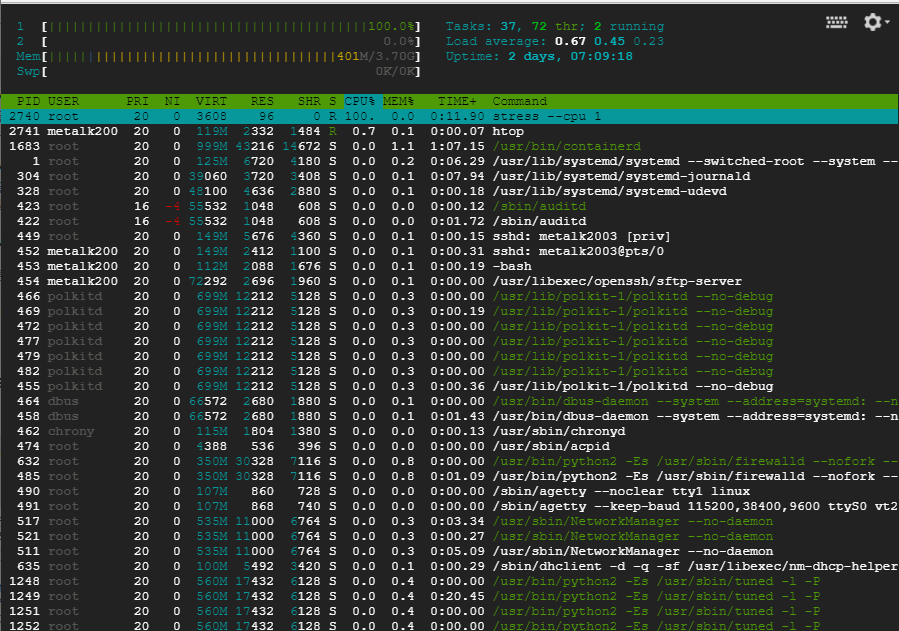Select the sftp-server process row
The width and height of the screenshot is (899, 631).
click(x=450, y=281)
